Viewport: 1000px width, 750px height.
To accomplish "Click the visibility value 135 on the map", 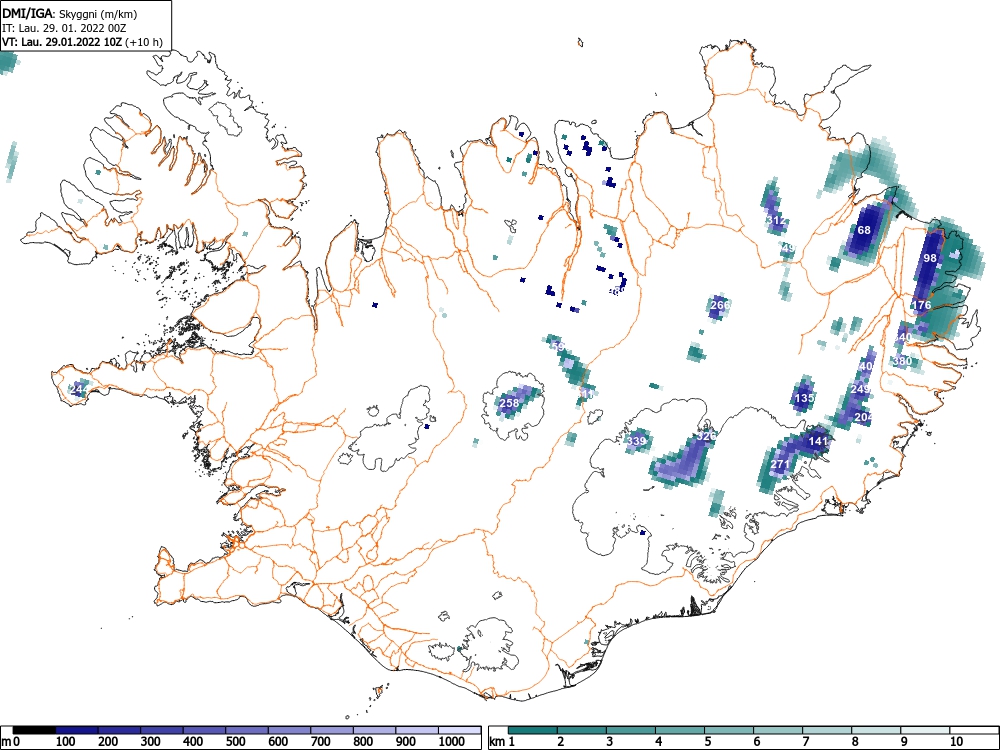I will click(x=804, y=398).
